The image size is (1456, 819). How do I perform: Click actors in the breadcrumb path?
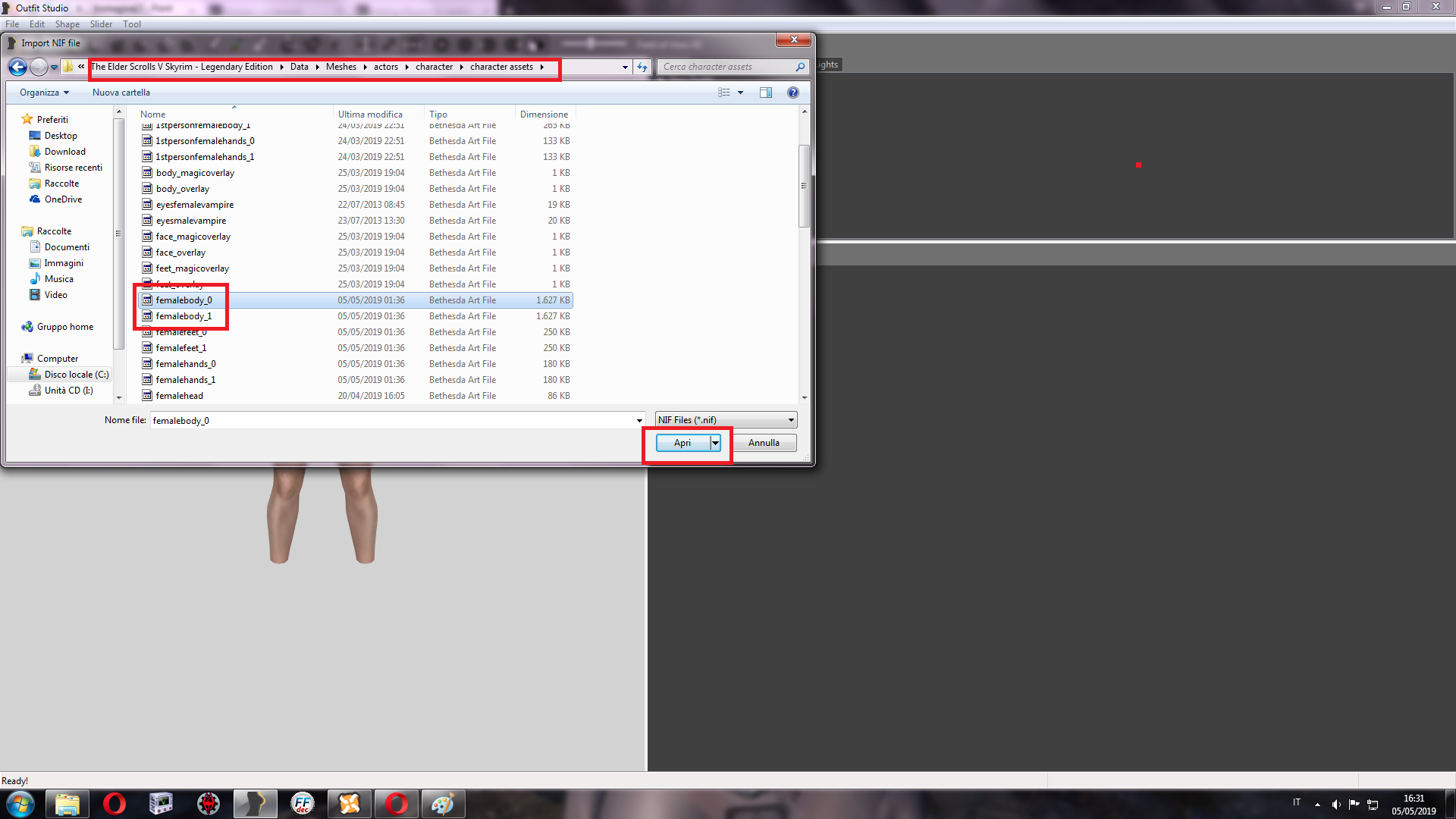coord(385,67)
